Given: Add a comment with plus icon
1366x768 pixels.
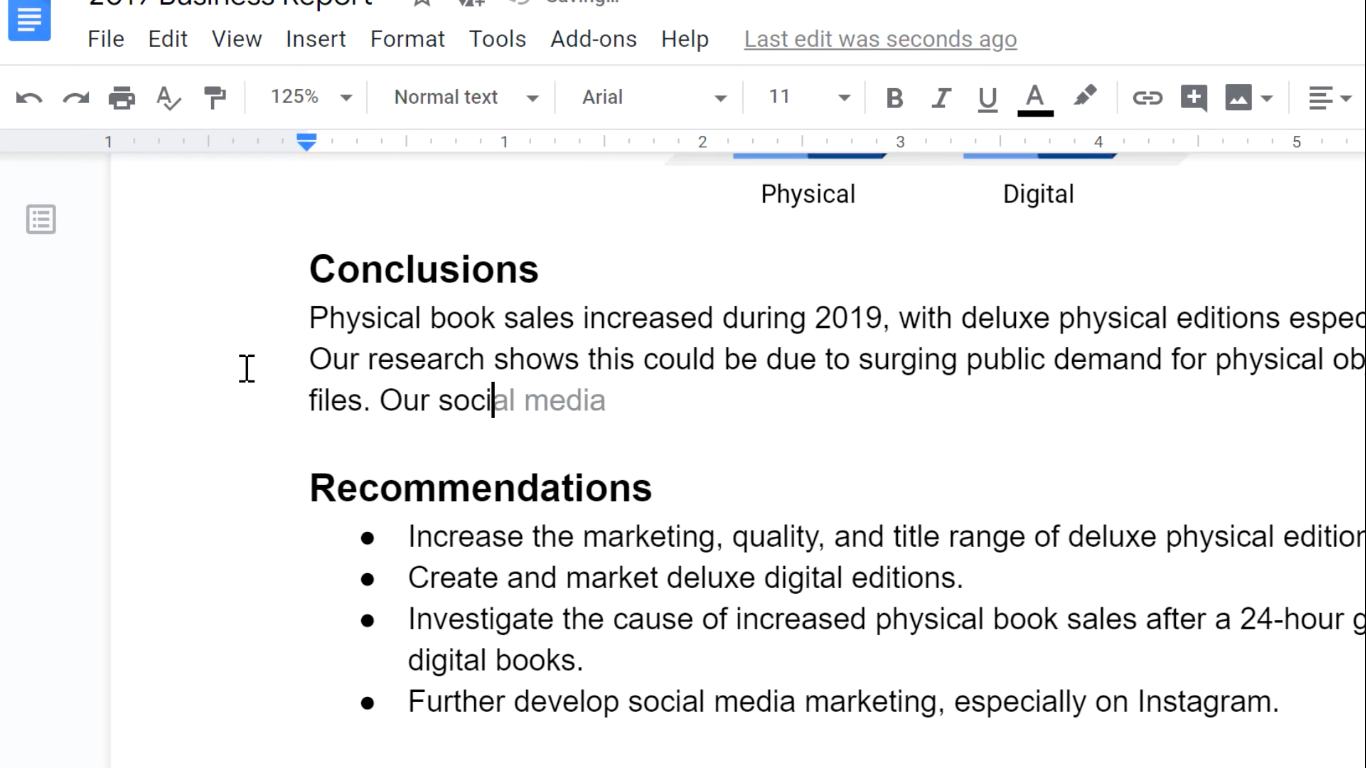Looking at the screenshot, I should 1193,98.
